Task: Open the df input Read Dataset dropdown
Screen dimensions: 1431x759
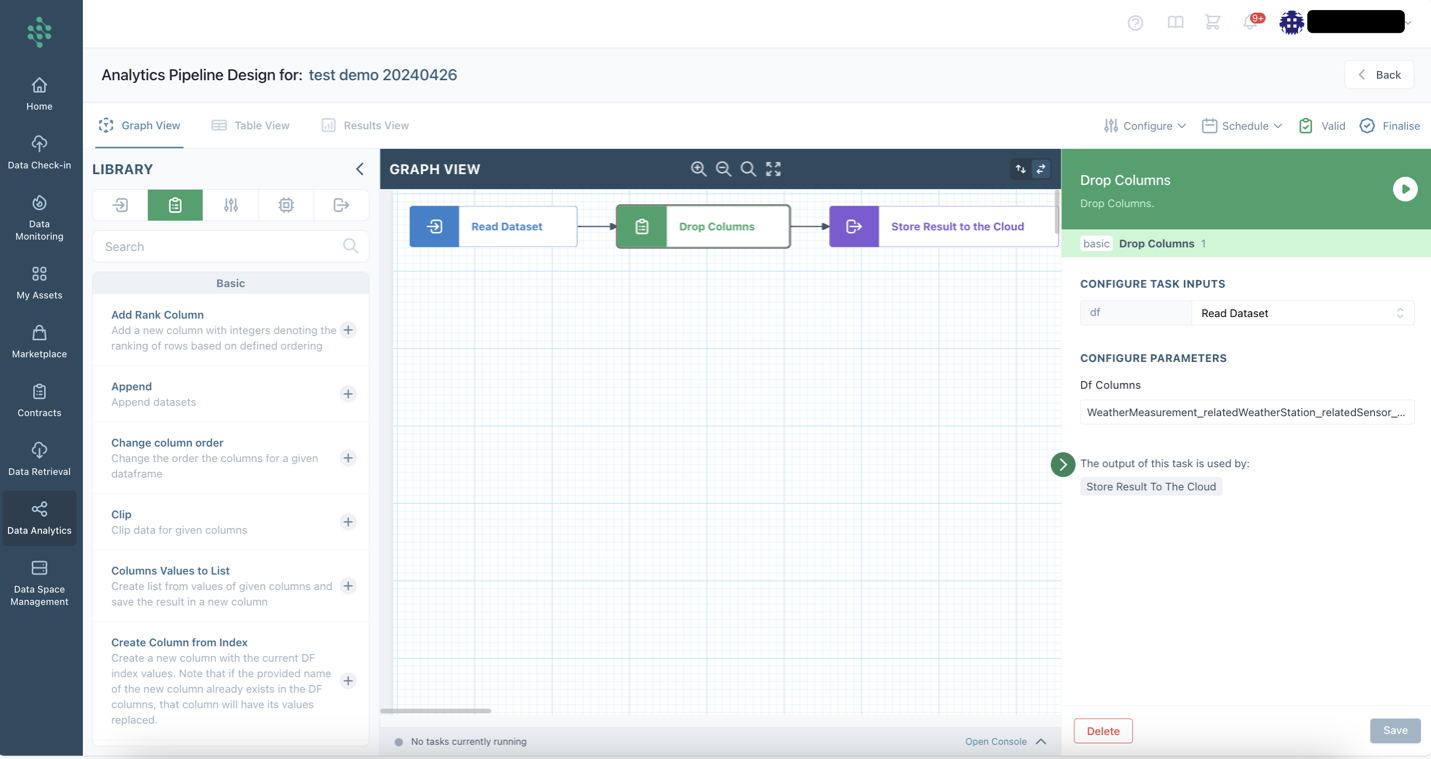Action: point(1301,313)
